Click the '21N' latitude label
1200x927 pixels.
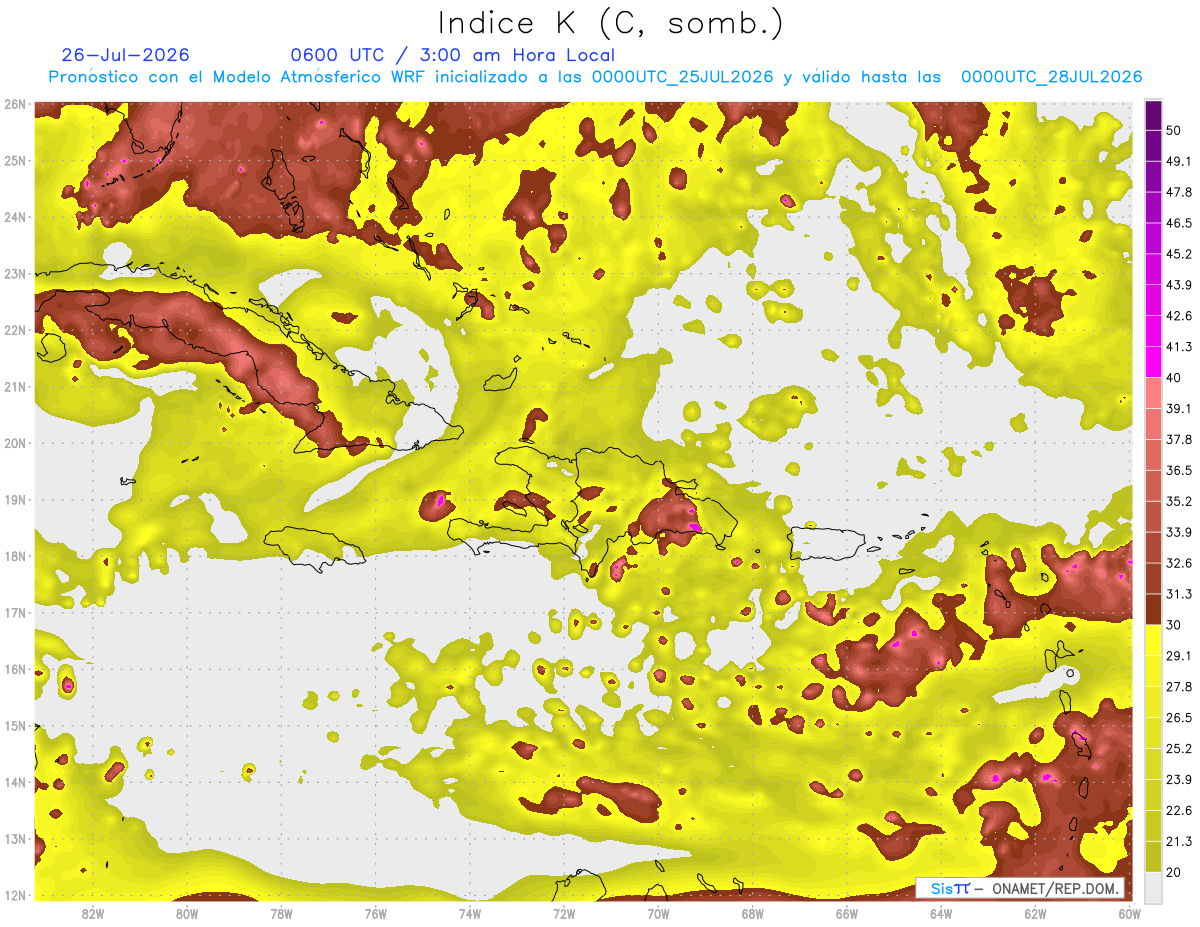tap(15, 386)
